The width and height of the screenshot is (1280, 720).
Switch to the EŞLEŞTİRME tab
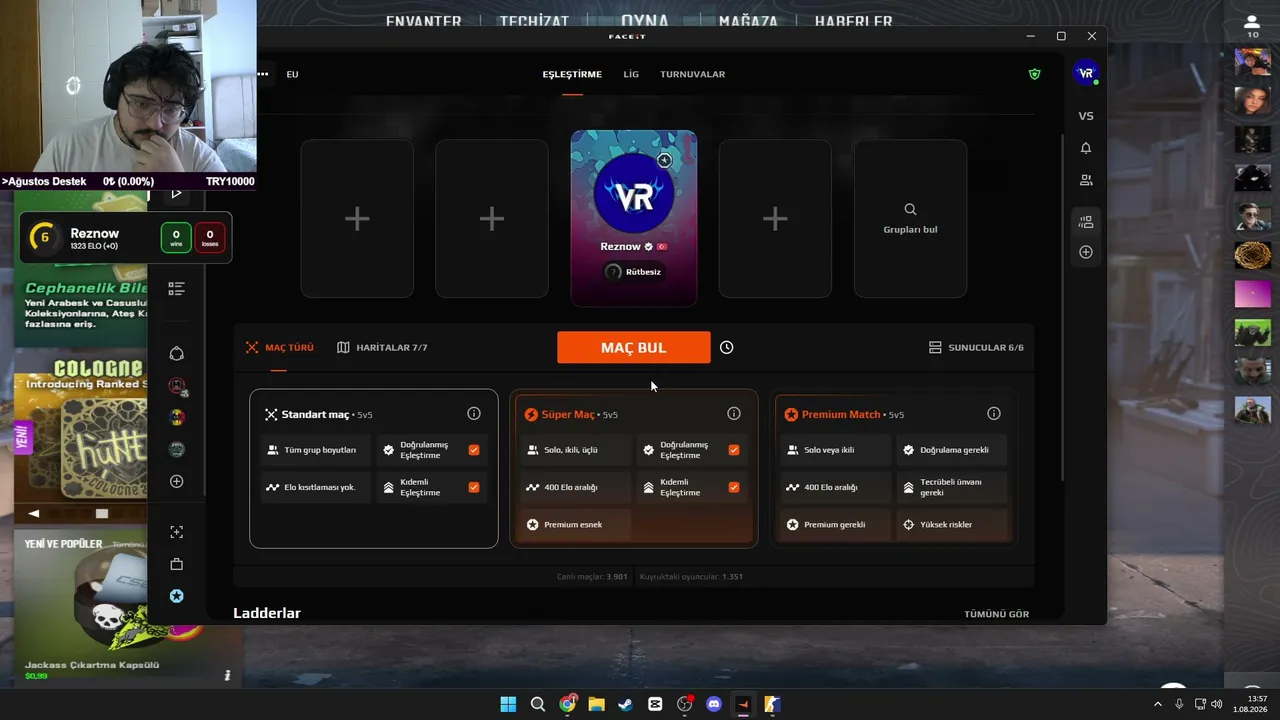[x=572, y=74]
